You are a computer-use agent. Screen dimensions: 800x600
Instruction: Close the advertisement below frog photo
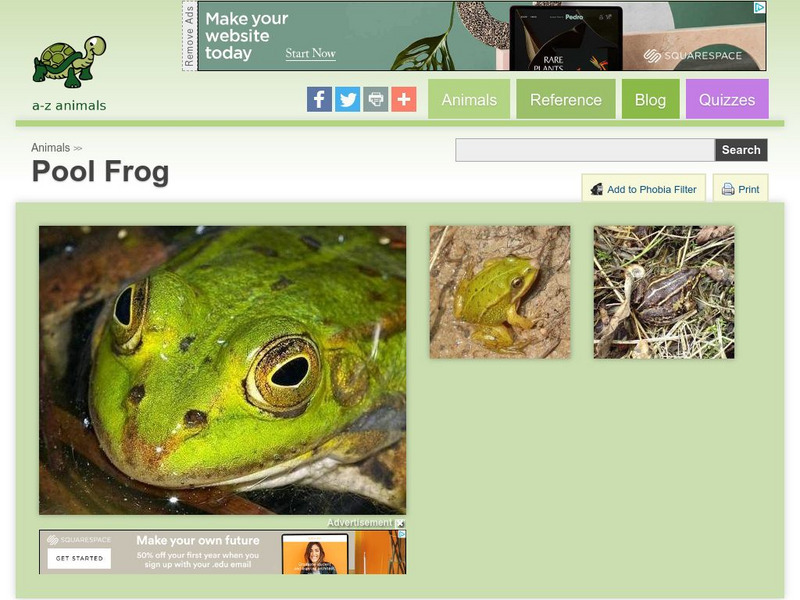(401, 523)
